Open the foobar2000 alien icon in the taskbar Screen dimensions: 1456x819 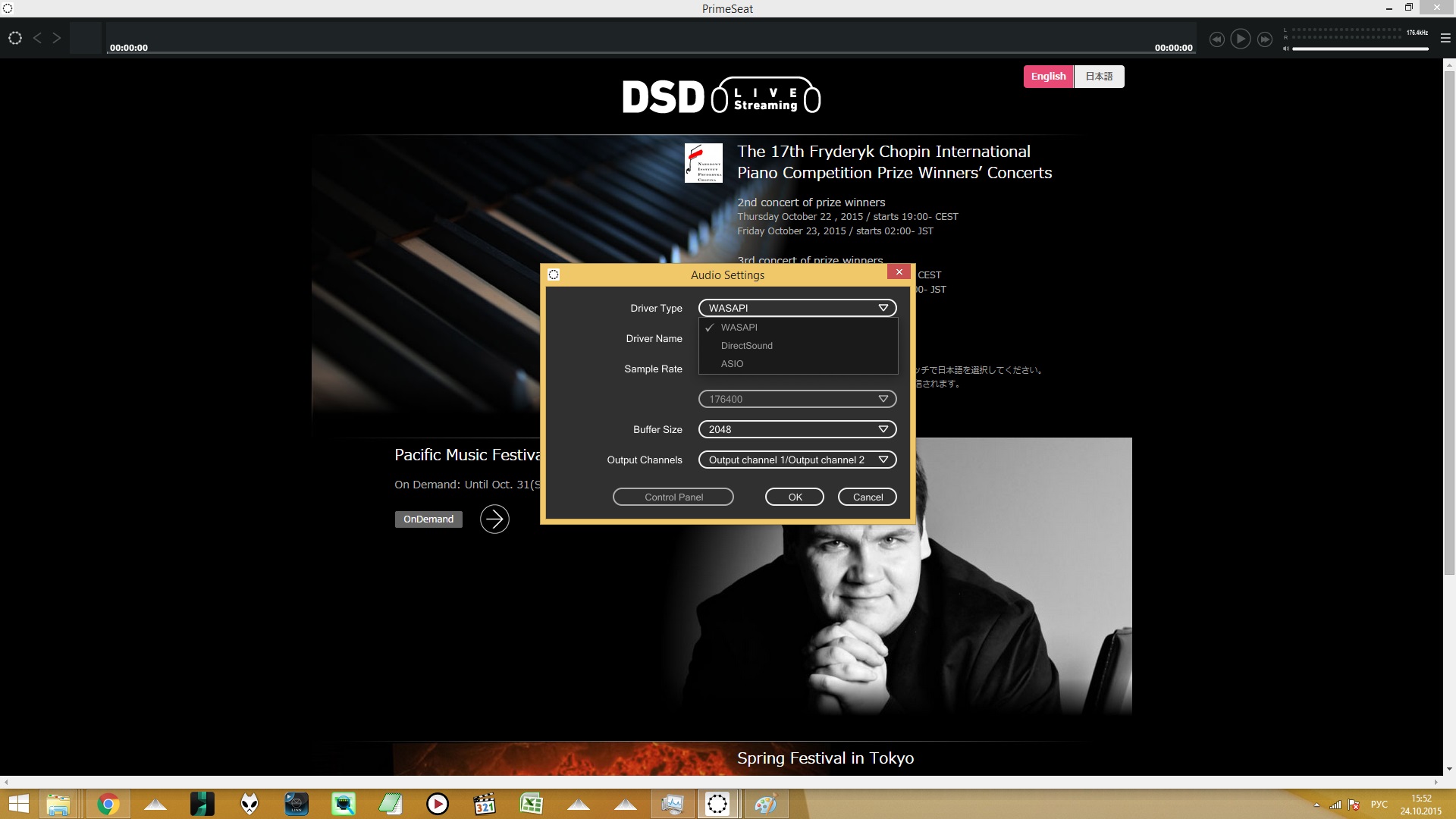[249, 804]
